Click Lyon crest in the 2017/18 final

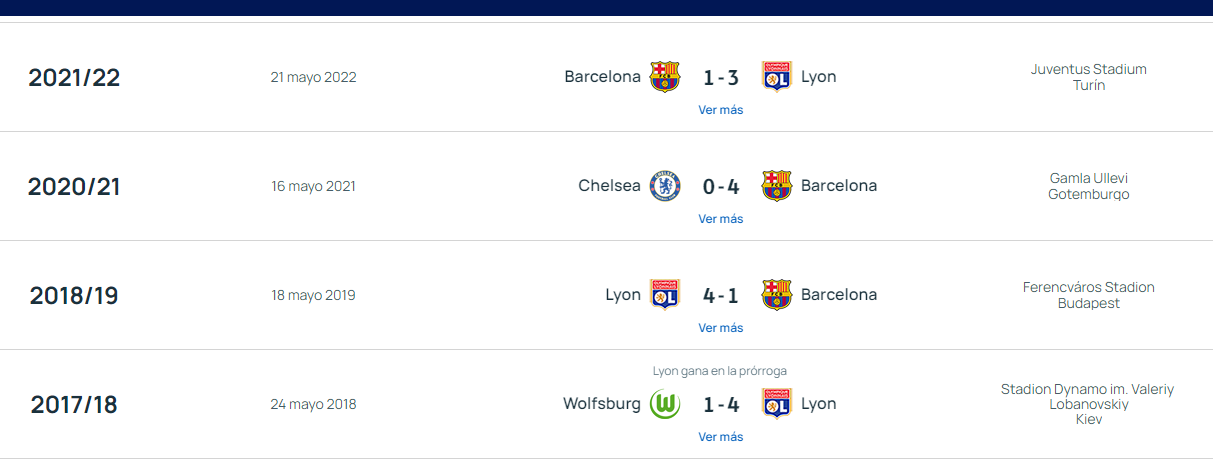[777, 404]
